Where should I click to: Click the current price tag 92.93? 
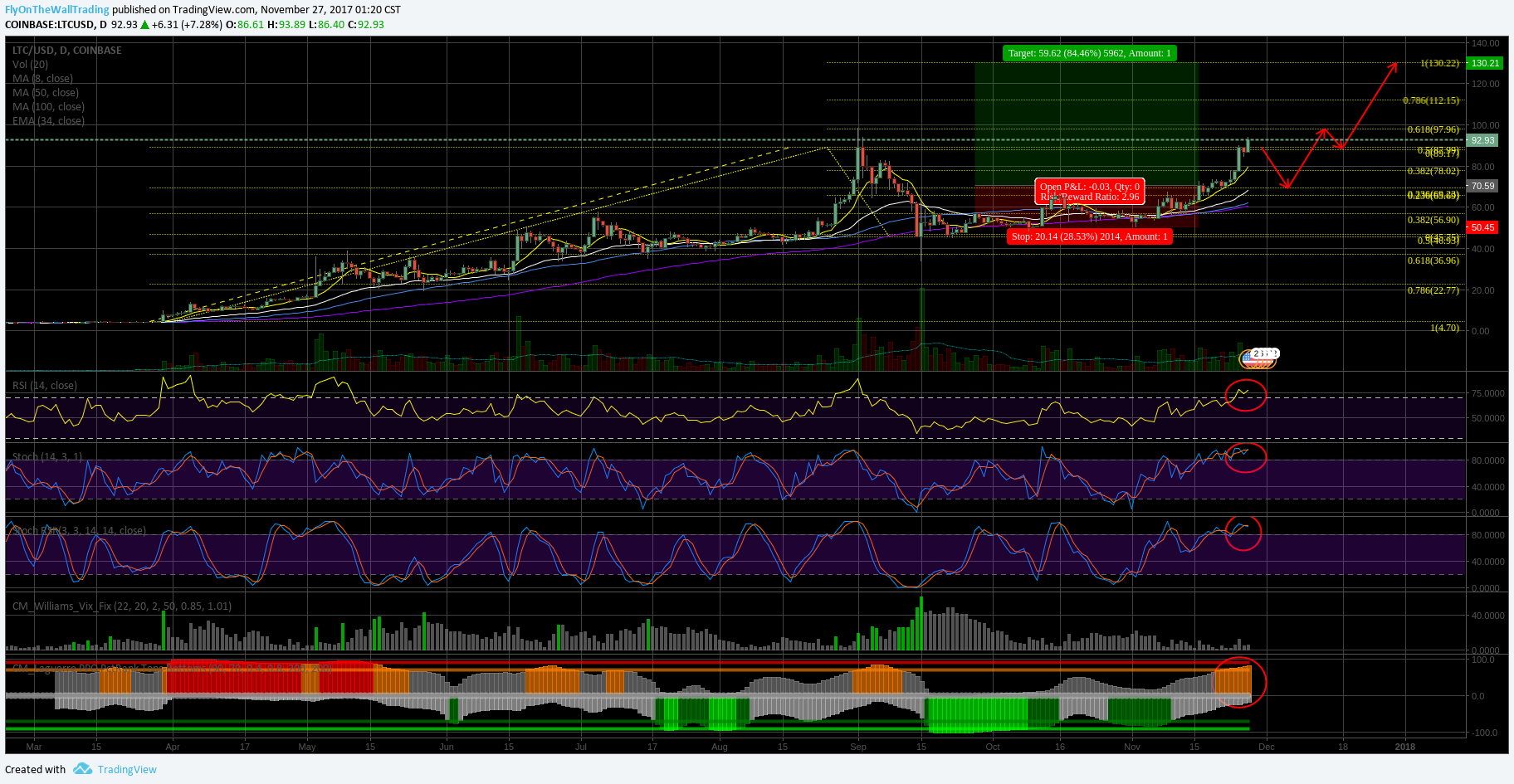[1482, 140]
